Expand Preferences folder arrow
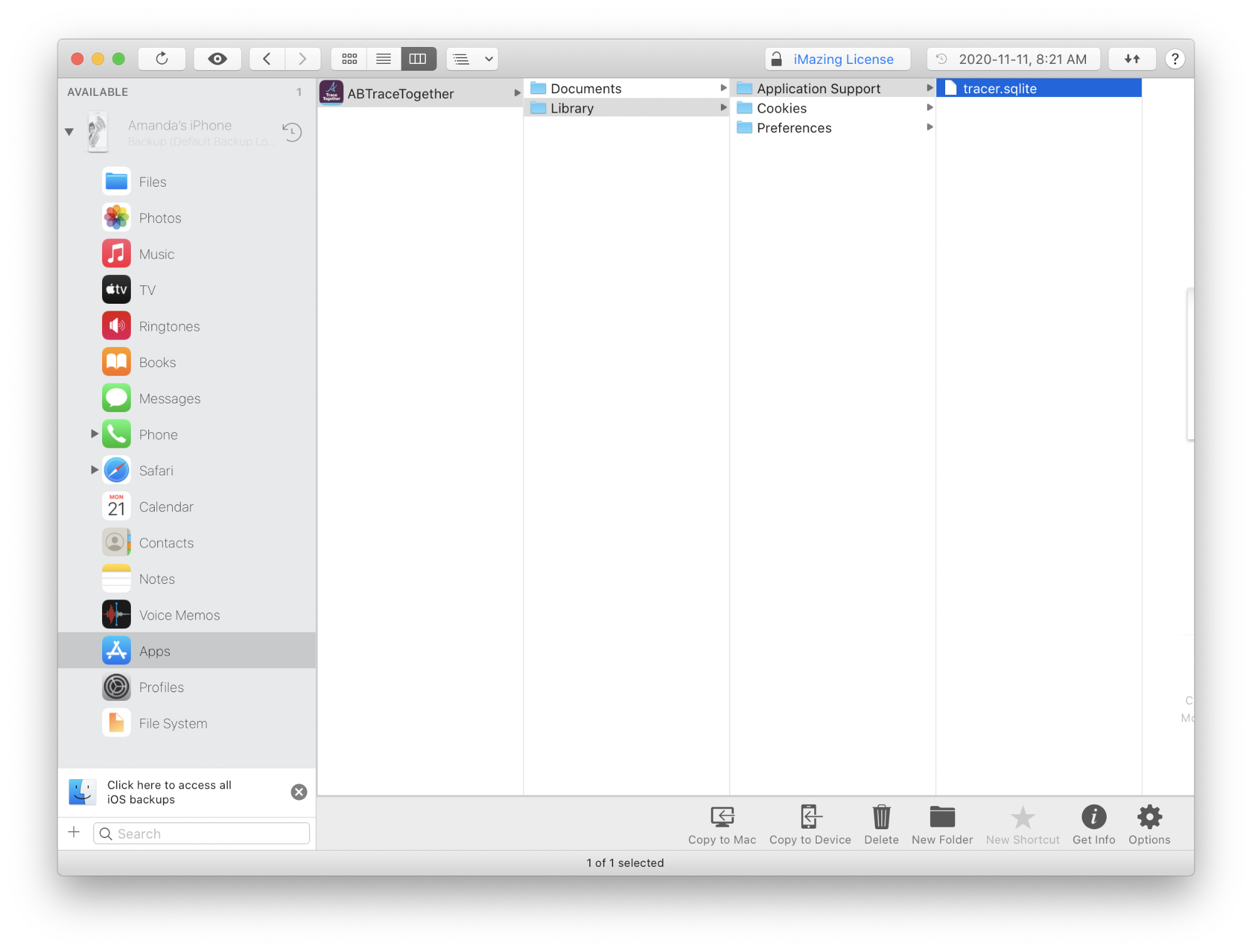Viewport: 1252px width, 952px height. pyautogui.click(x=930, y=127)
